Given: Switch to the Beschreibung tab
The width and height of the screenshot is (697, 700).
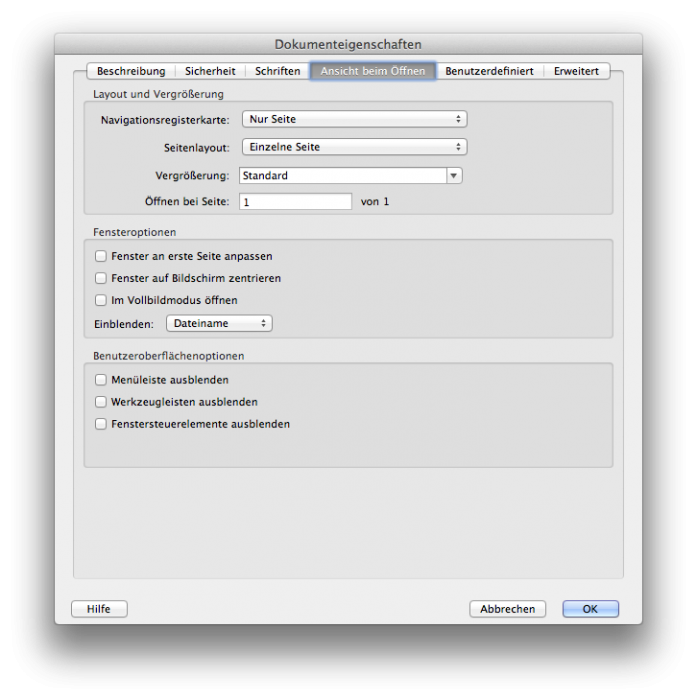Looking at the screenshot, I should point(131,71).
